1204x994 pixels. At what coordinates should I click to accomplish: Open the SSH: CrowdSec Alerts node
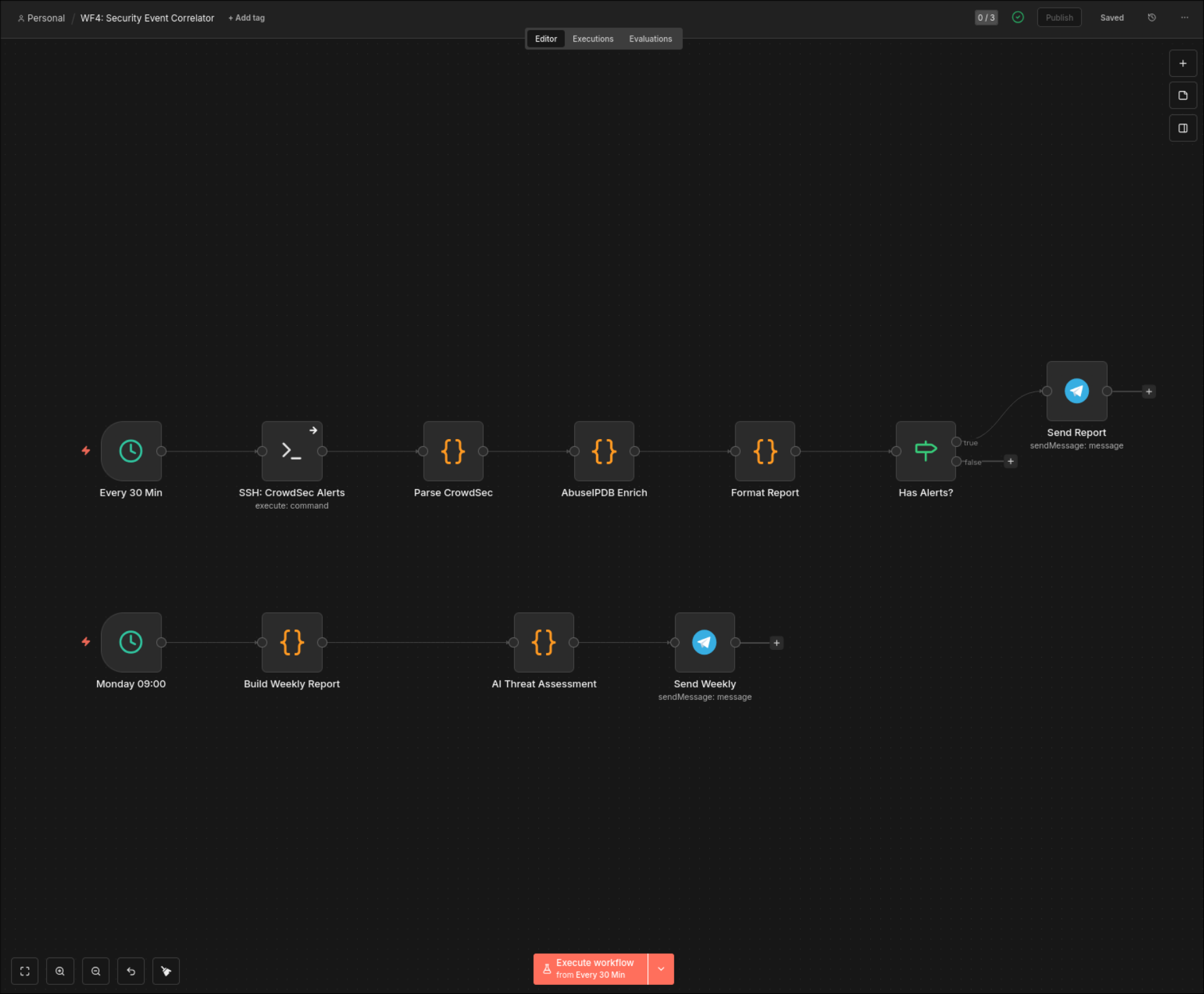coord(292,451)
